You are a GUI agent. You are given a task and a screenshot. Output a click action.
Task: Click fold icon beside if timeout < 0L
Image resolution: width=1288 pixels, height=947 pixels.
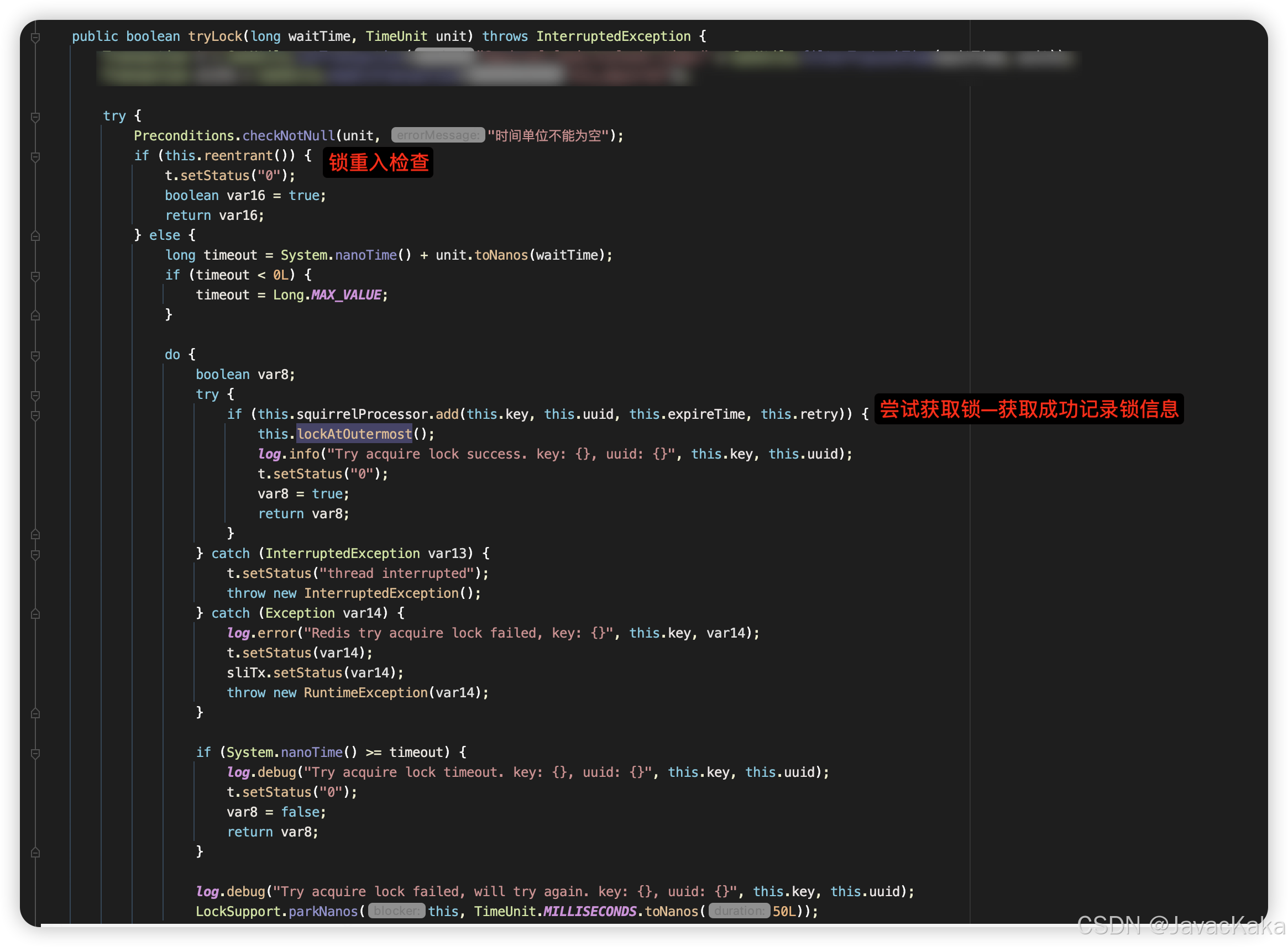coord(35,276)
